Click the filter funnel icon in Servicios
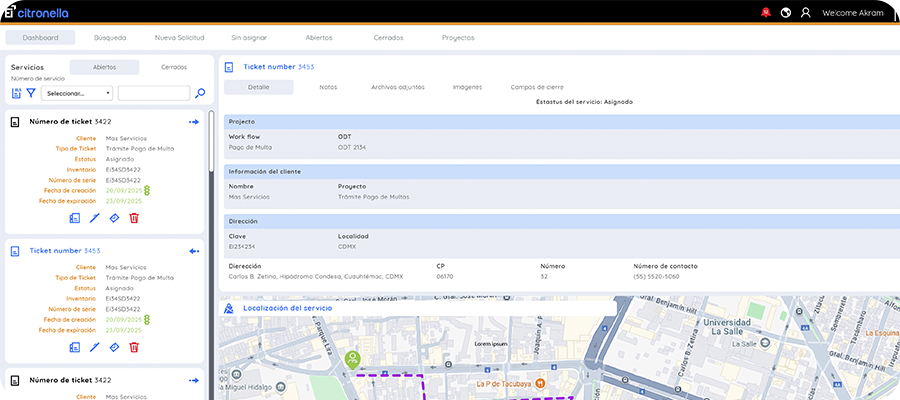 31,93
